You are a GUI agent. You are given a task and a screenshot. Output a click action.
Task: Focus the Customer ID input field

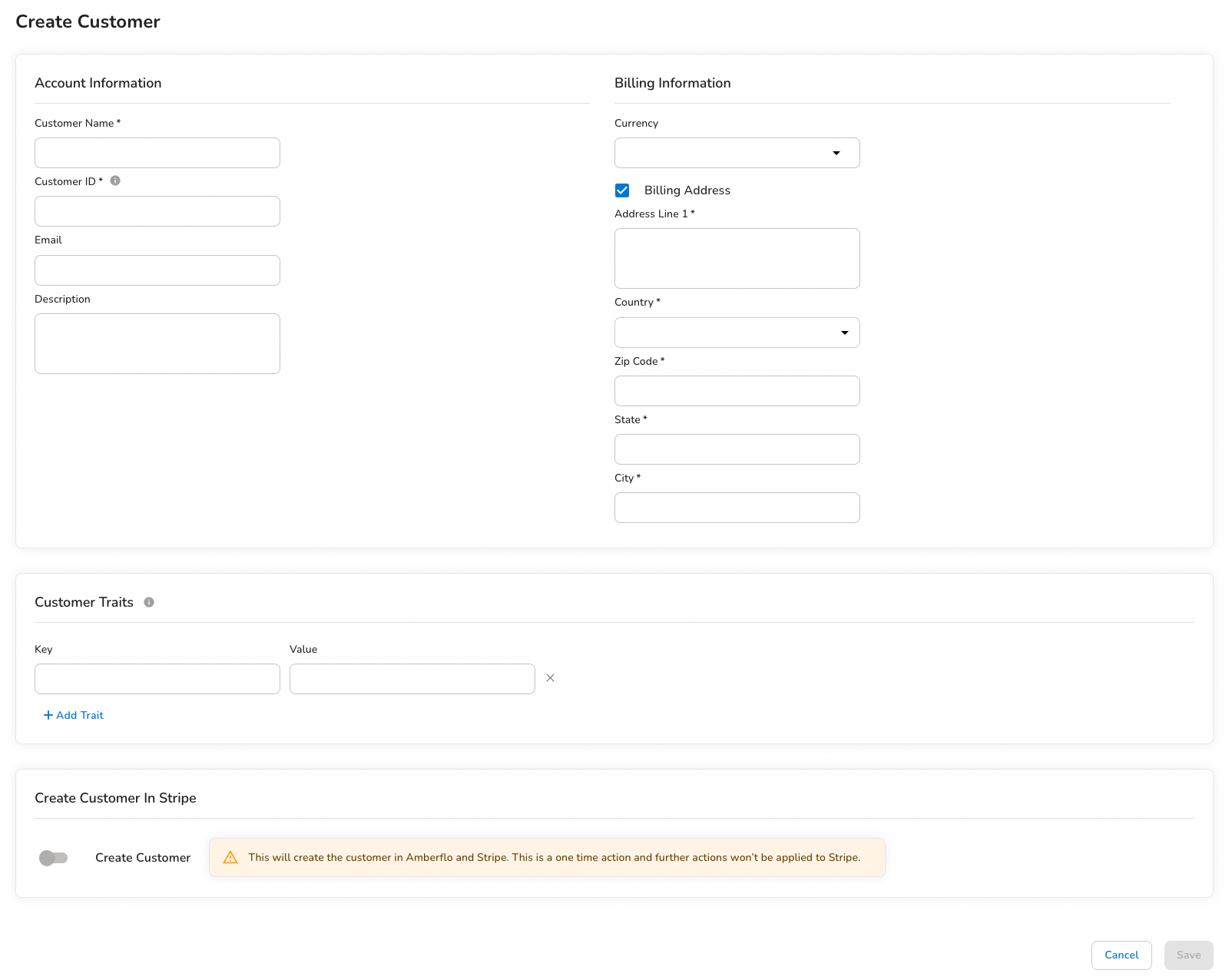coord(157,211)
